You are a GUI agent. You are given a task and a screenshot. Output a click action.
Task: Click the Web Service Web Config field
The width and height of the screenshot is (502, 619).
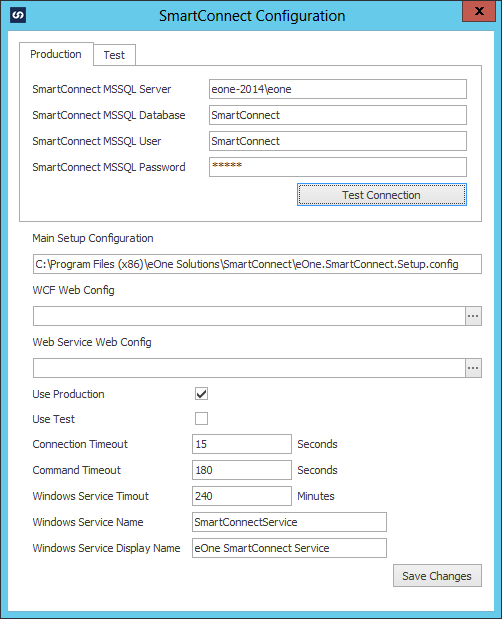pos(249,368)
